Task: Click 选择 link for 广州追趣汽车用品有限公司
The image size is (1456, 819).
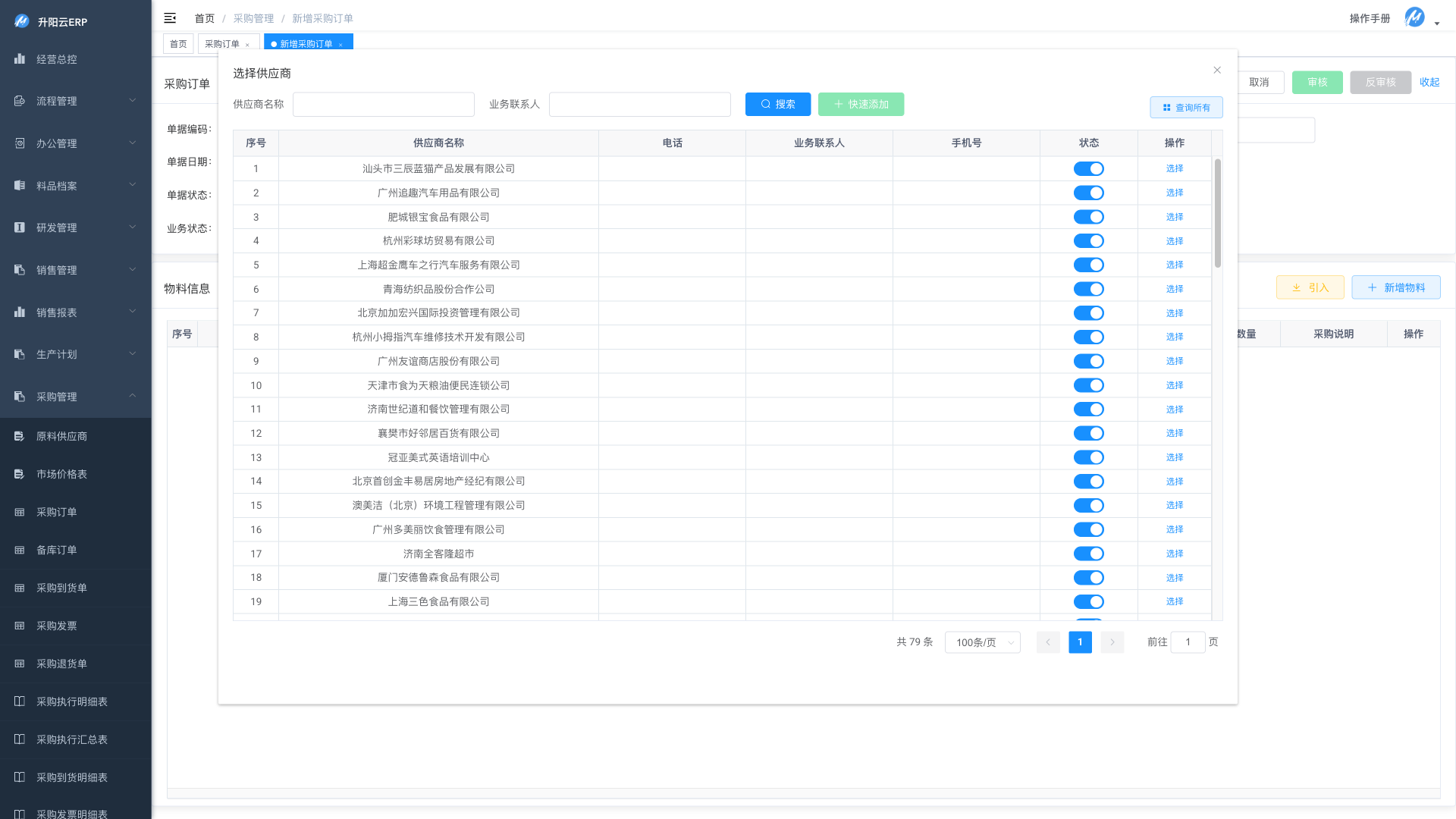Action: coord(1174,193)
